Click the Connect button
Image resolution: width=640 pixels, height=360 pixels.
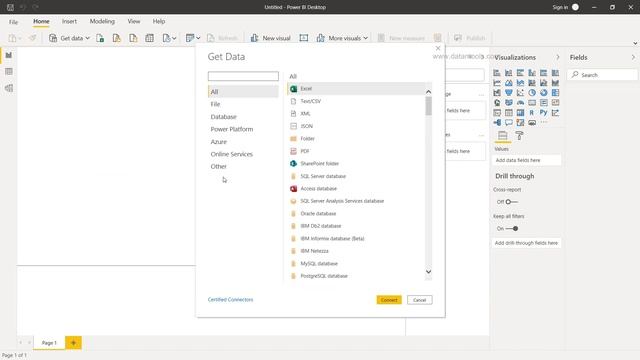pyautogui.click(x=389, y=300)
